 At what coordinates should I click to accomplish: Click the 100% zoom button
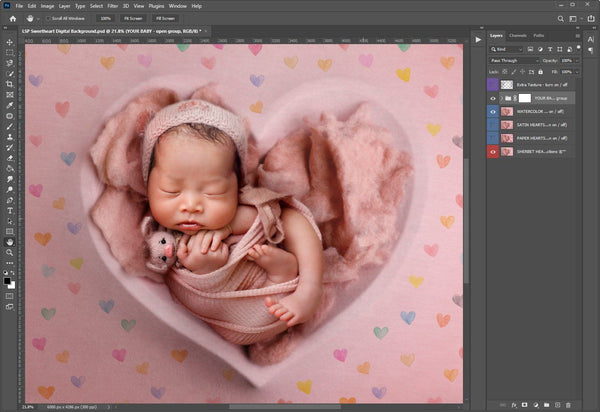[107, 18]
